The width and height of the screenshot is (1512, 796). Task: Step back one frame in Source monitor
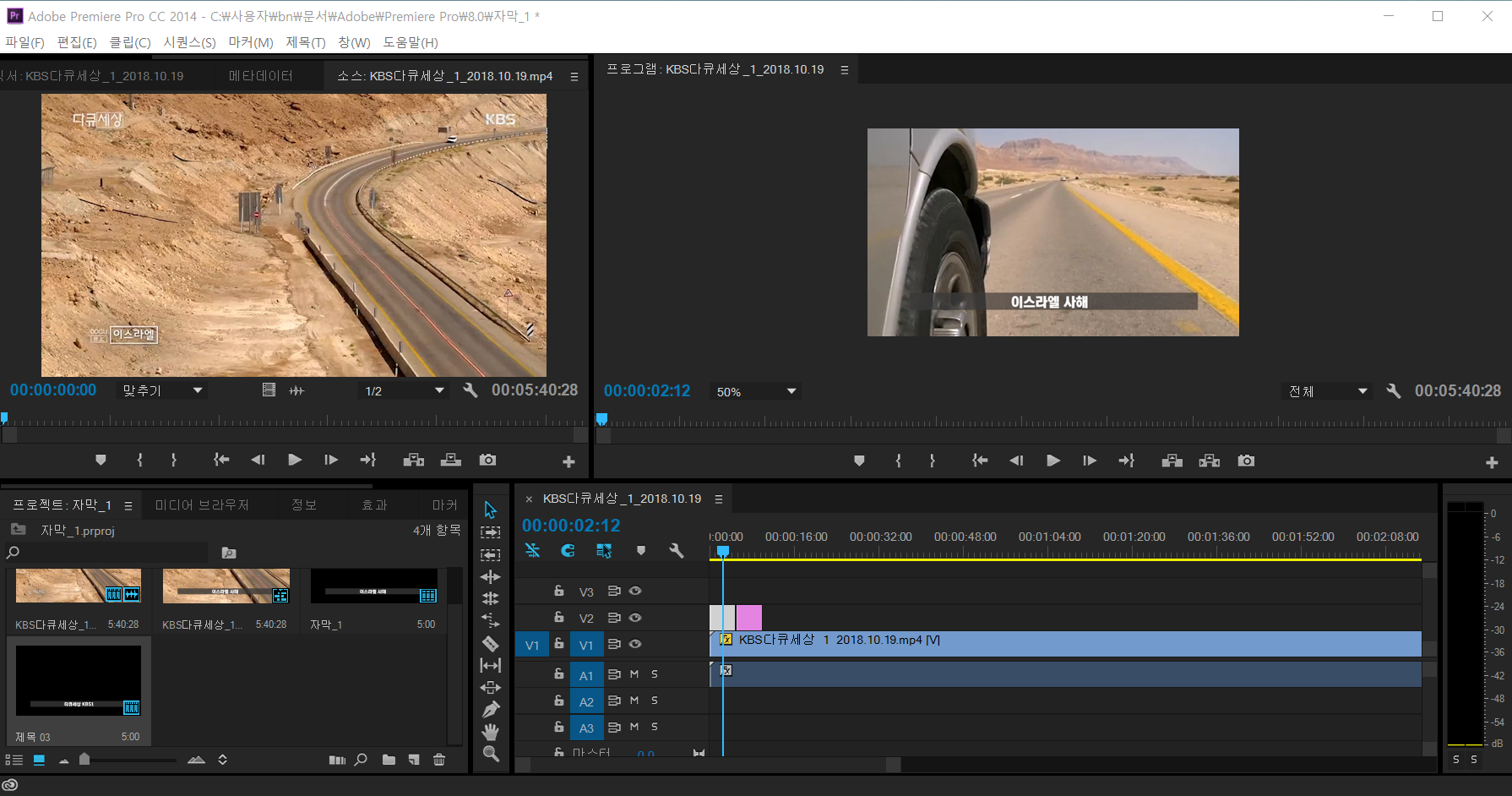pos(258,460)
